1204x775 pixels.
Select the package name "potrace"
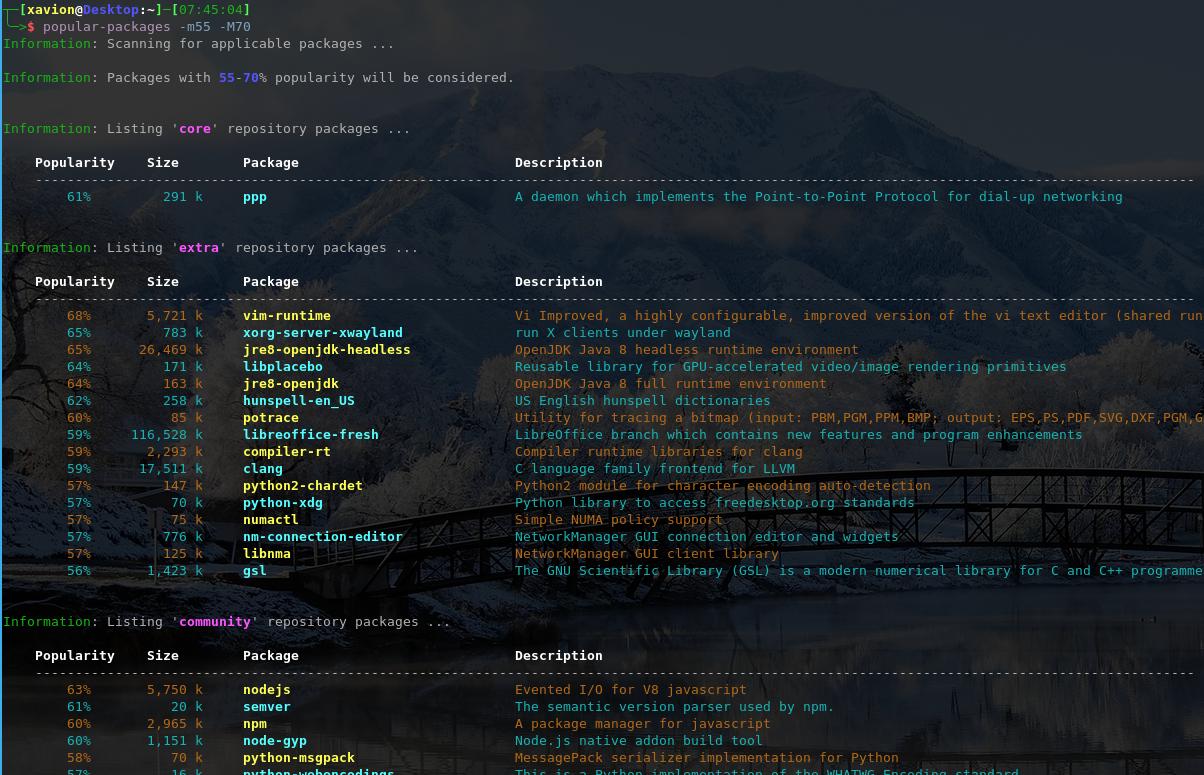click(271, 418)
